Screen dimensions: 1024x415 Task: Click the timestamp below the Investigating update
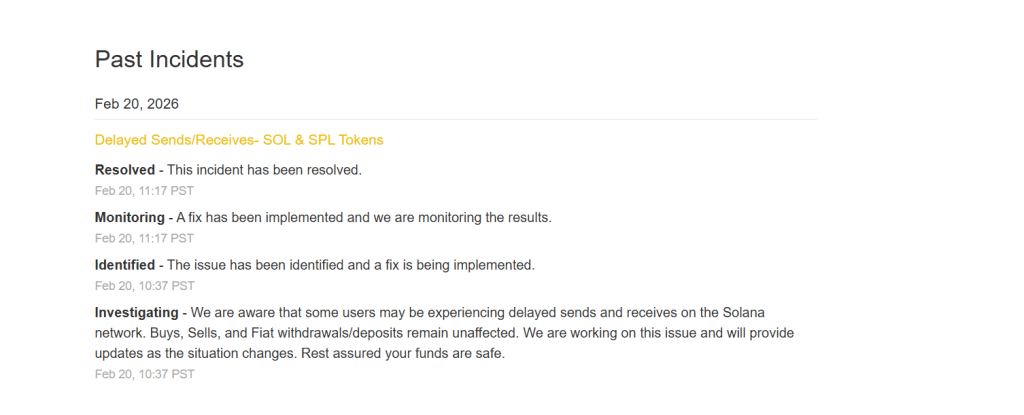[144, 374]
